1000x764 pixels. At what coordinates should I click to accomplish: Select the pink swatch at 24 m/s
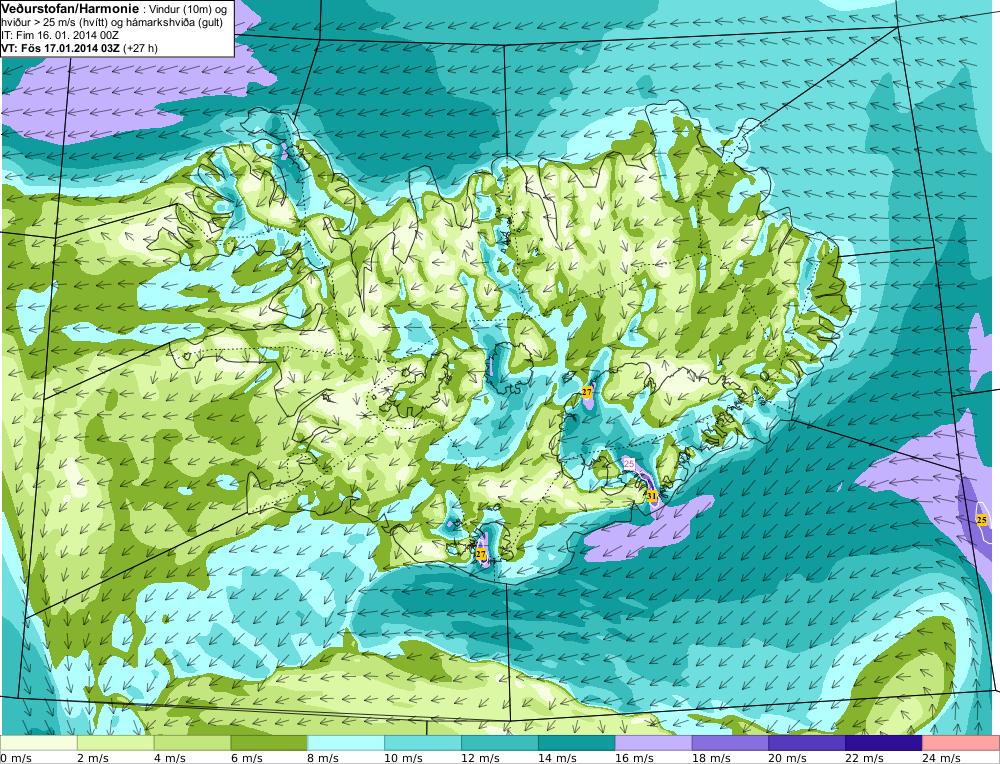[960, 743]
